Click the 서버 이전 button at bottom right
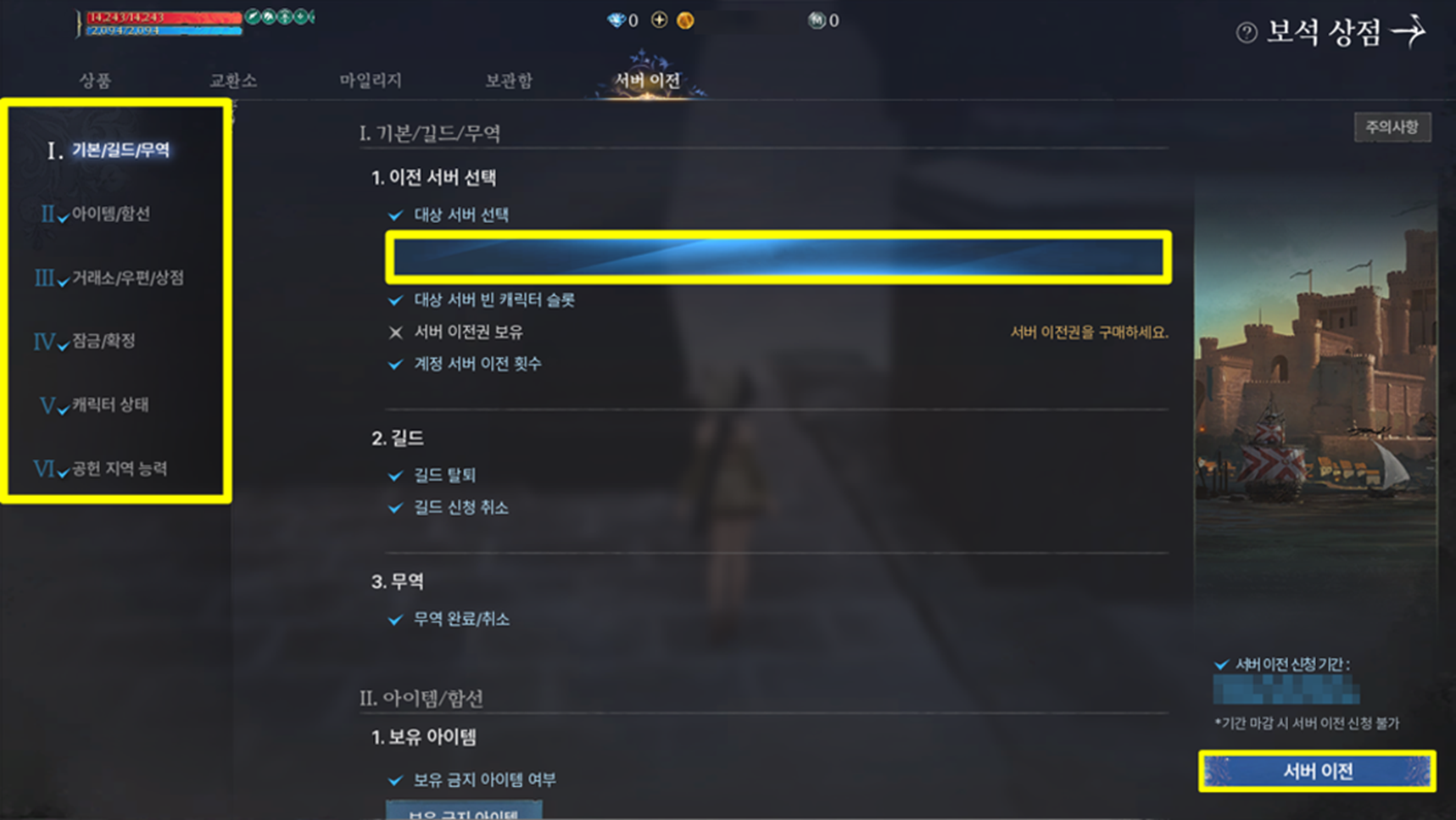 point(1317,772)
